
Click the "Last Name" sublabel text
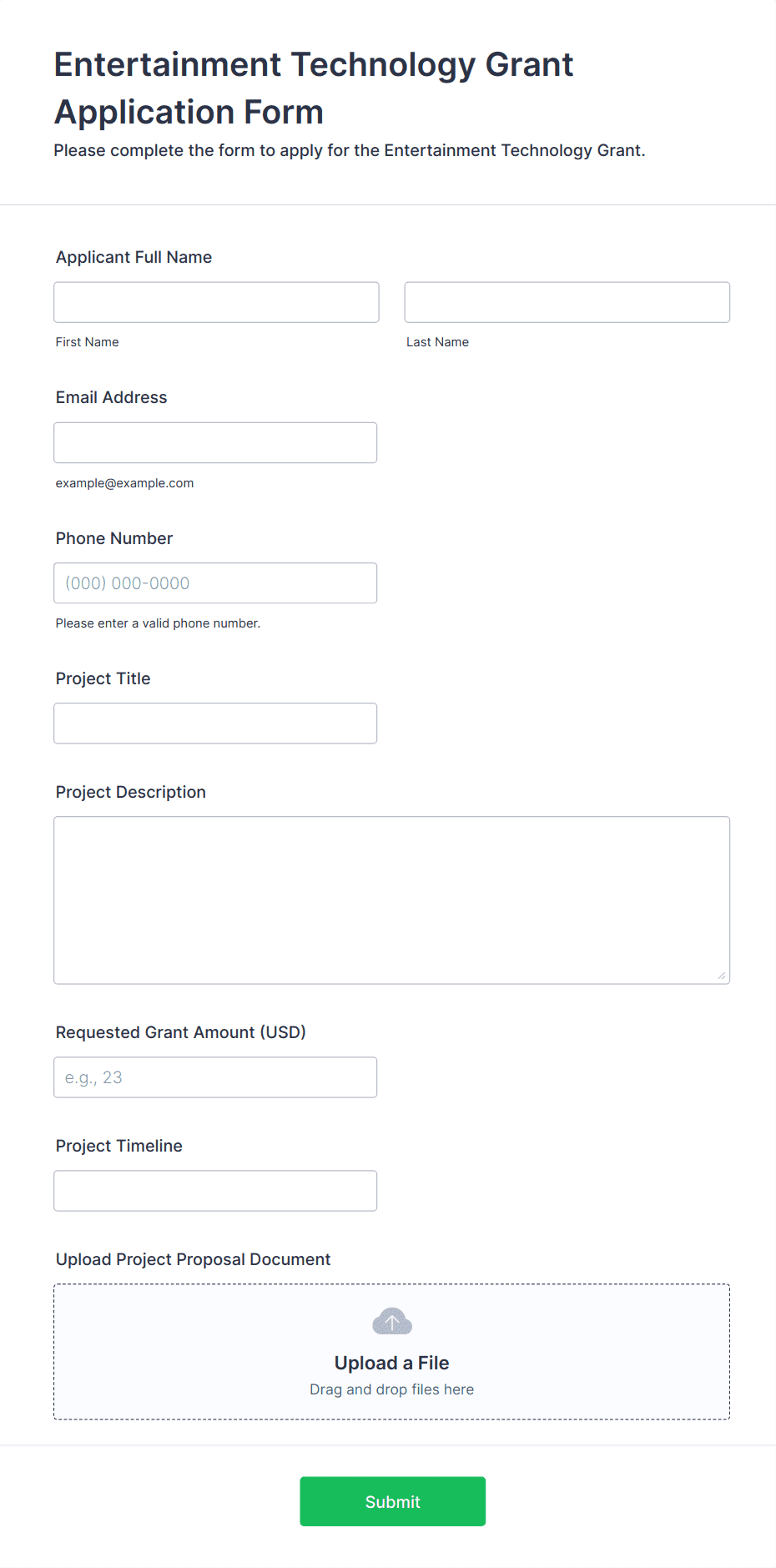(x=437, y=342)
